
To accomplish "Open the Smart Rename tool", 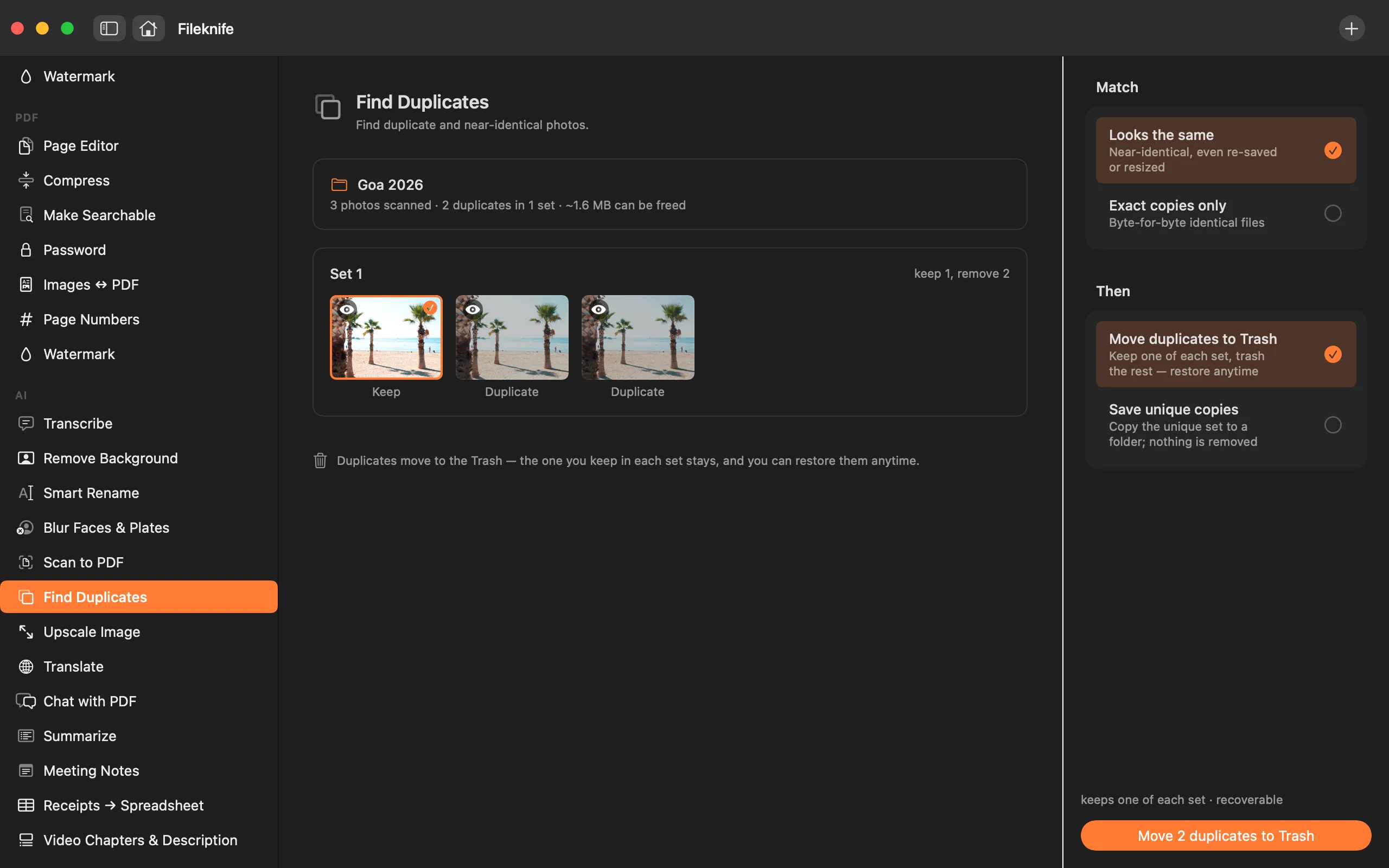I will pyautogui.click(x=139, y=493).
